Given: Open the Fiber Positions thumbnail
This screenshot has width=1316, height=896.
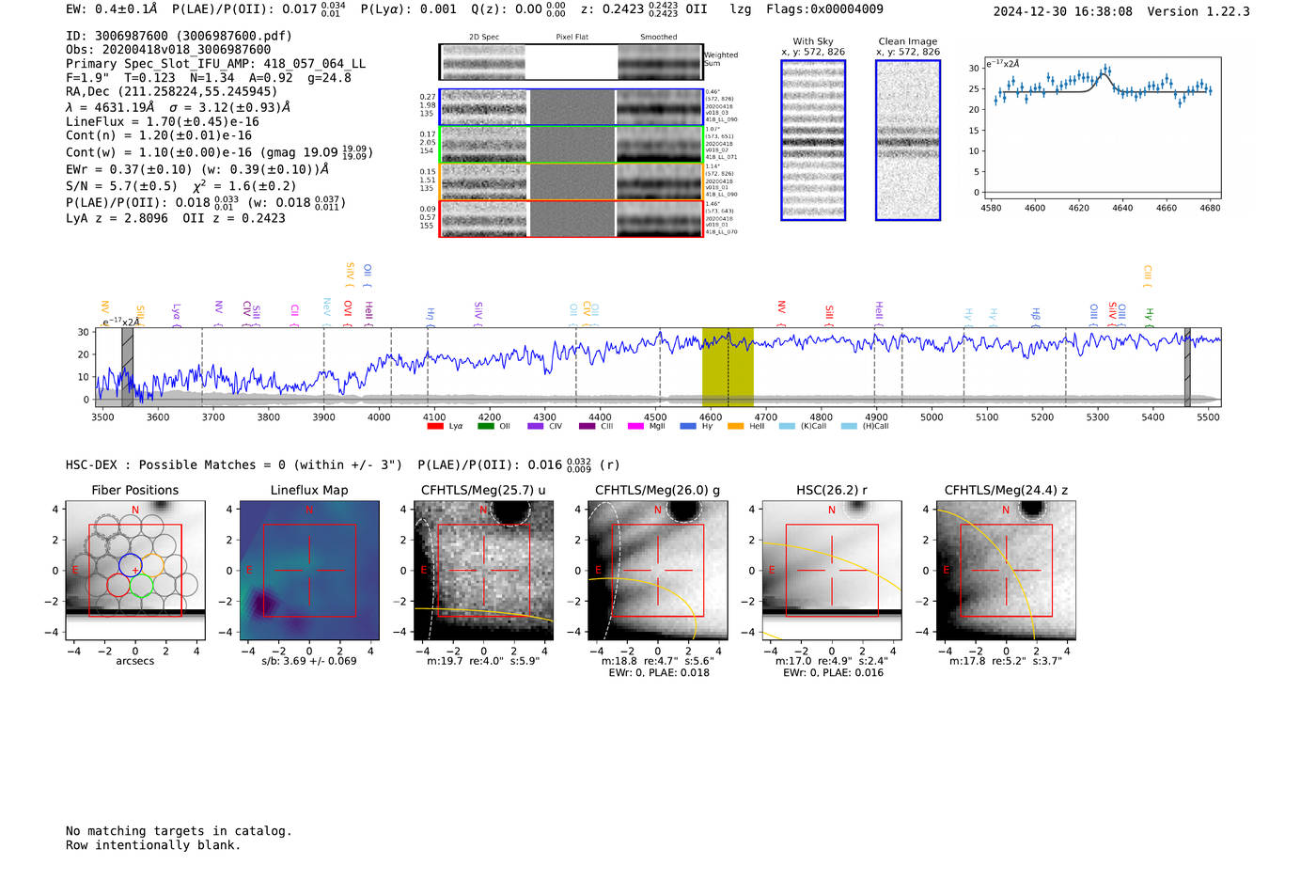Looking at the screenshot, I should [x=135, y=571].
